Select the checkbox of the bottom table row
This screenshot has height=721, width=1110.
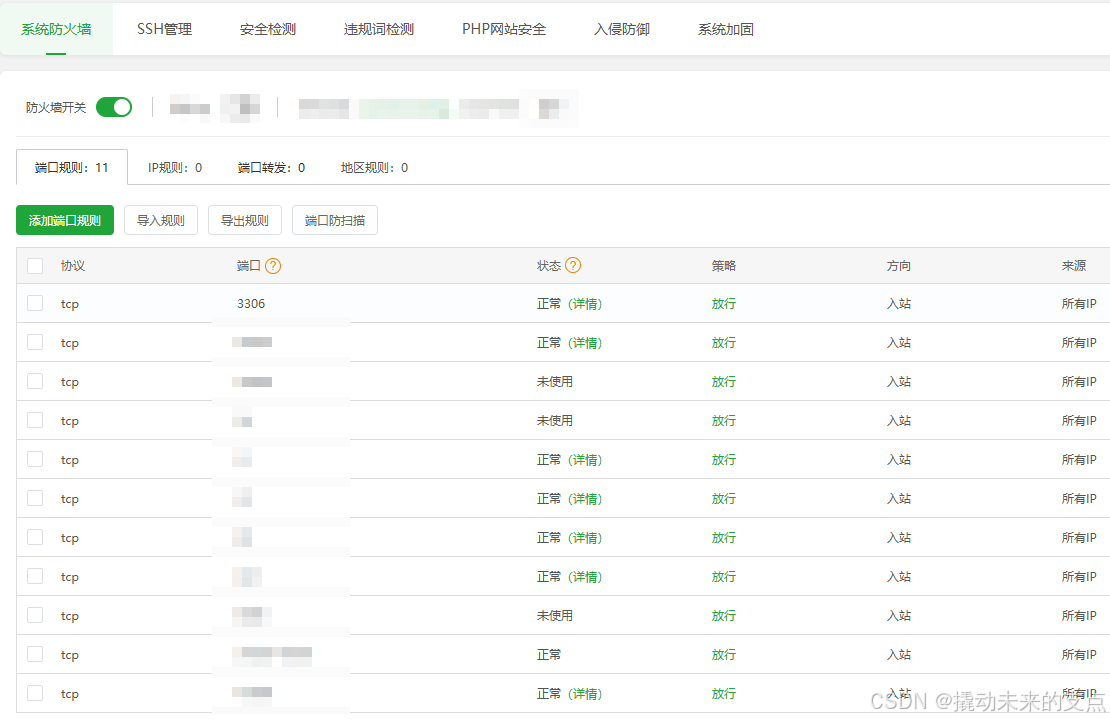coord(35,693)
